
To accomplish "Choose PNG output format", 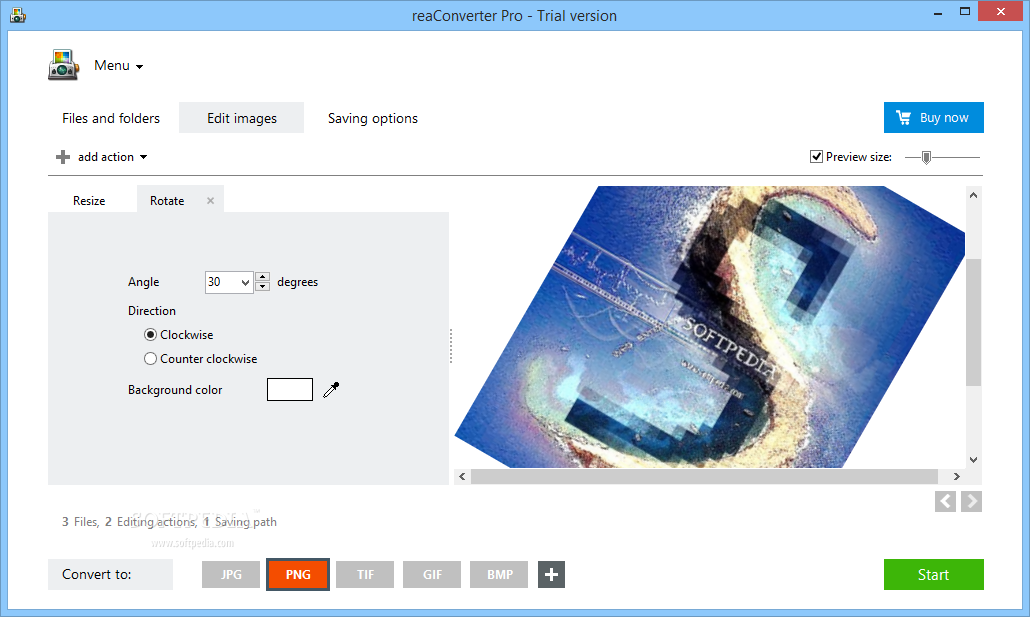I will pos(298,574).
